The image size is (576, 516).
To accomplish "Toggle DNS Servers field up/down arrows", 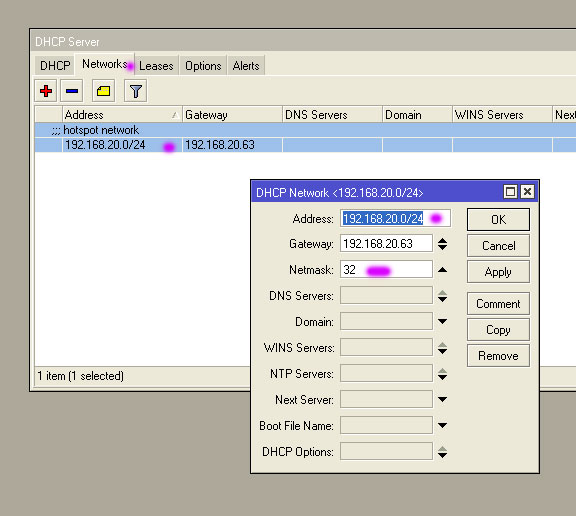I will pos(443,296).
